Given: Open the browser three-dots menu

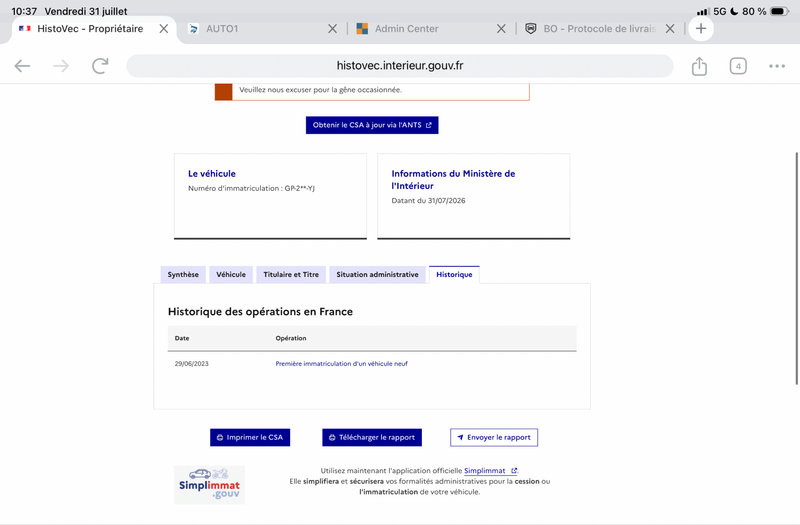Looking at the screenshot, I should pos(777,66).
